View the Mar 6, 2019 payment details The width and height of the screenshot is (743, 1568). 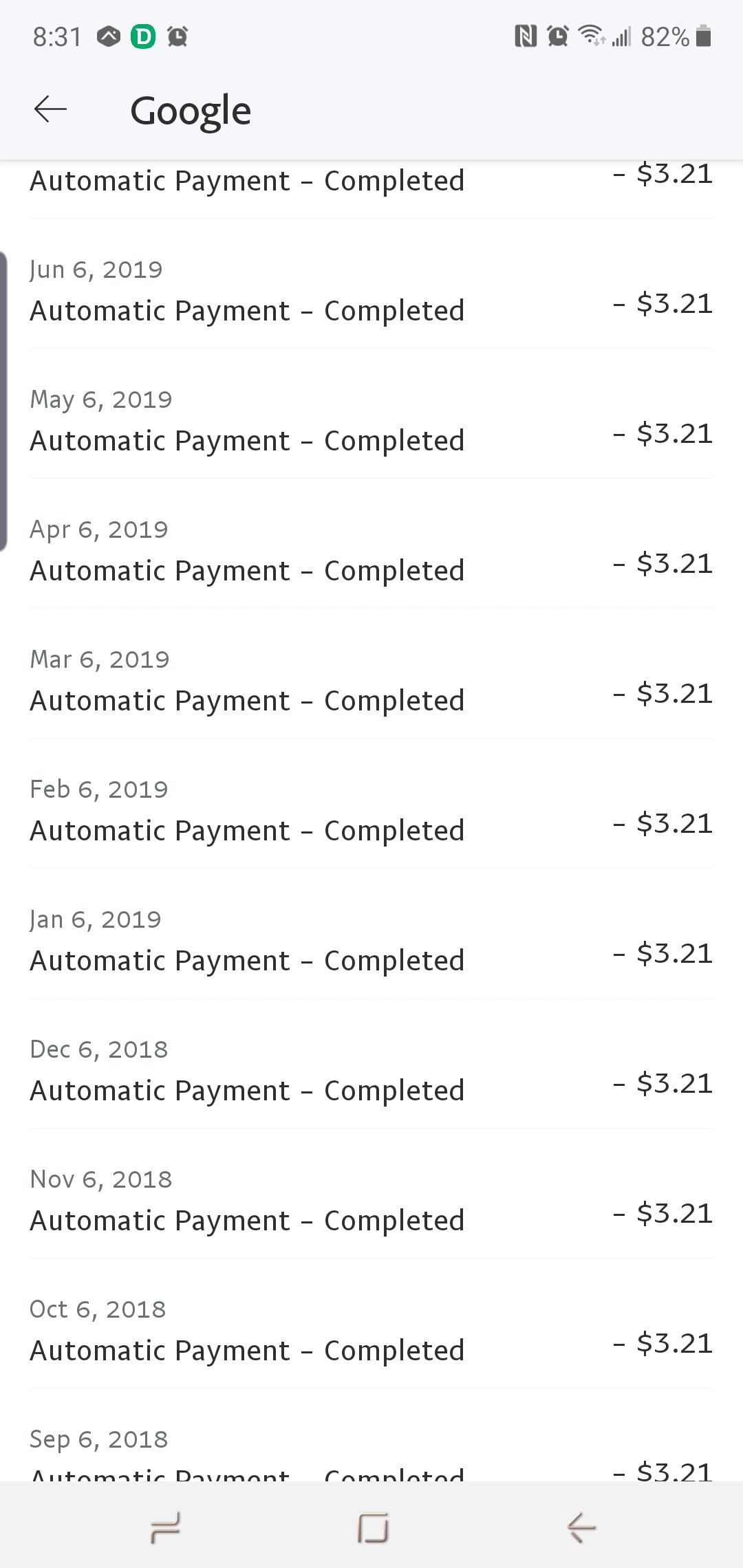click(371, 681)
